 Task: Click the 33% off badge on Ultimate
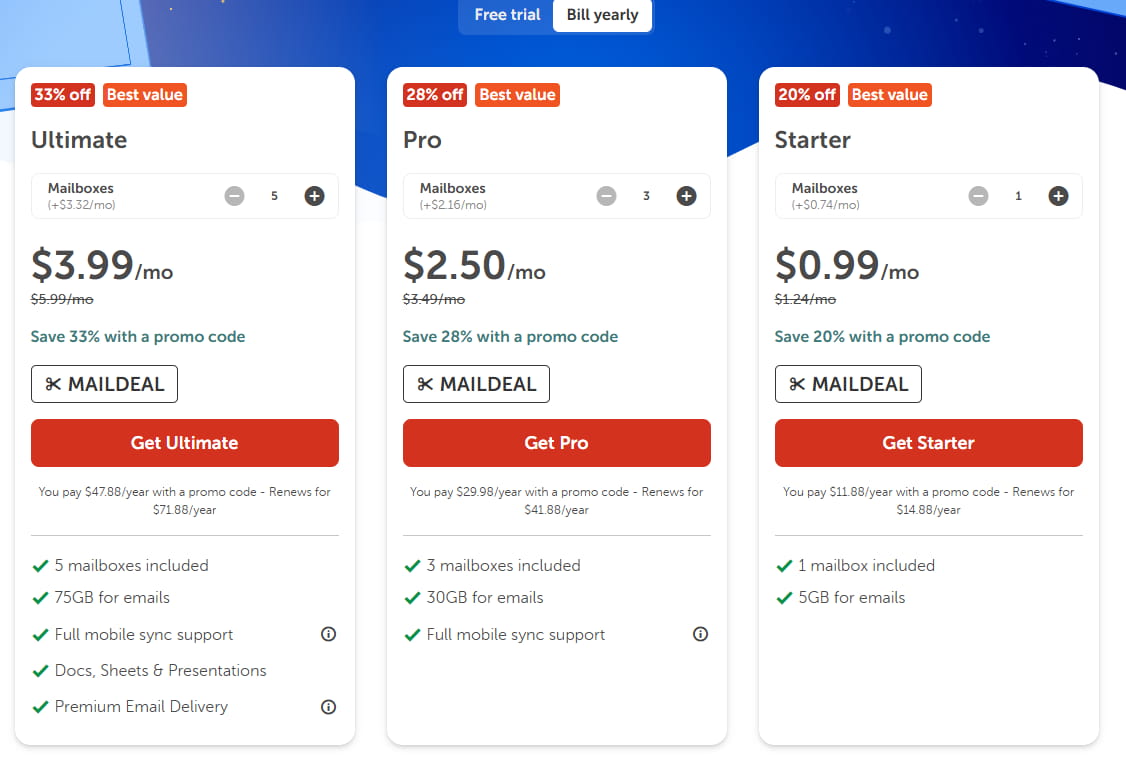tap(62, 95)
